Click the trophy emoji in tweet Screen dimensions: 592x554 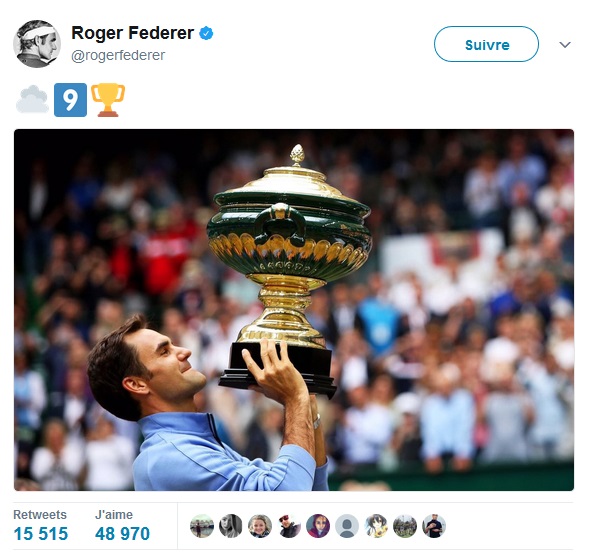tap(108, 100)
